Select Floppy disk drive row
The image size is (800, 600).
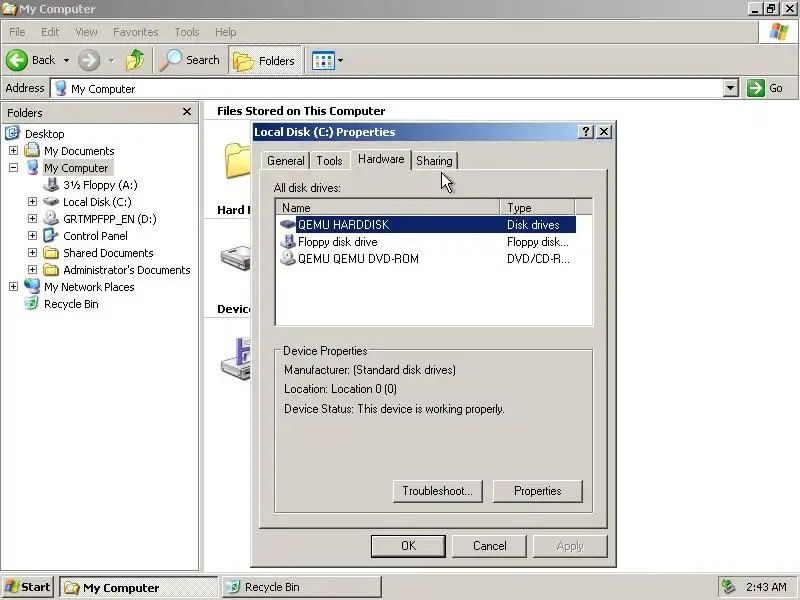coord(427,242)
